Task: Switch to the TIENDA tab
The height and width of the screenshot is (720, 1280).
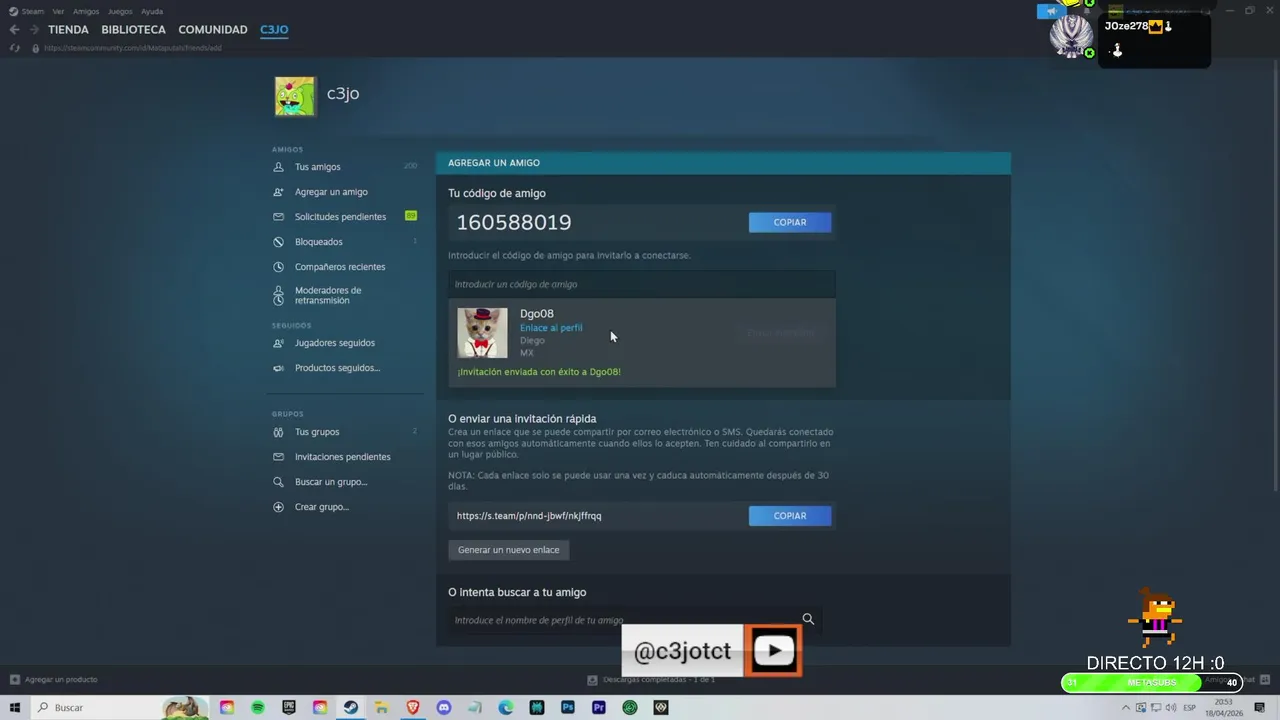Action: coord(68,30)
